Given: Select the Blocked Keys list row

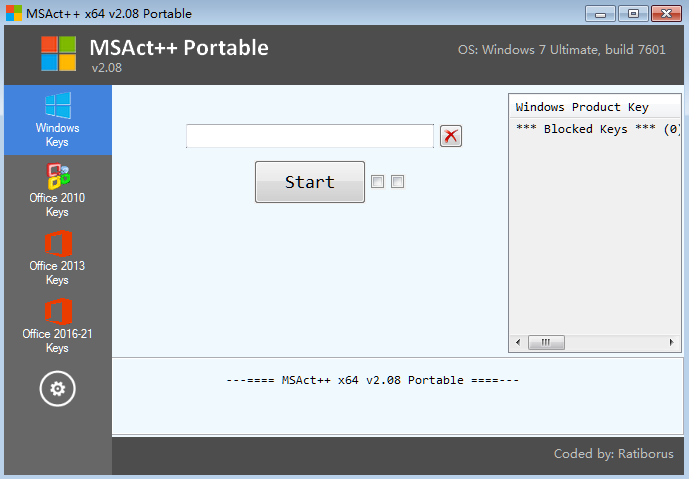Looking at the screenshot, I should click(x=595, y=129).
